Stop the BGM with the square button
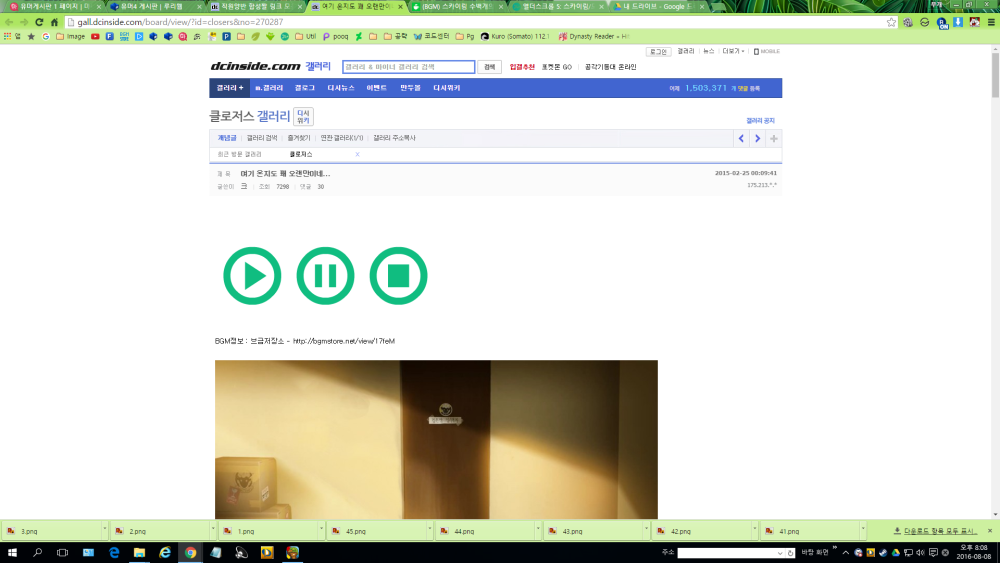 [398, 275]
